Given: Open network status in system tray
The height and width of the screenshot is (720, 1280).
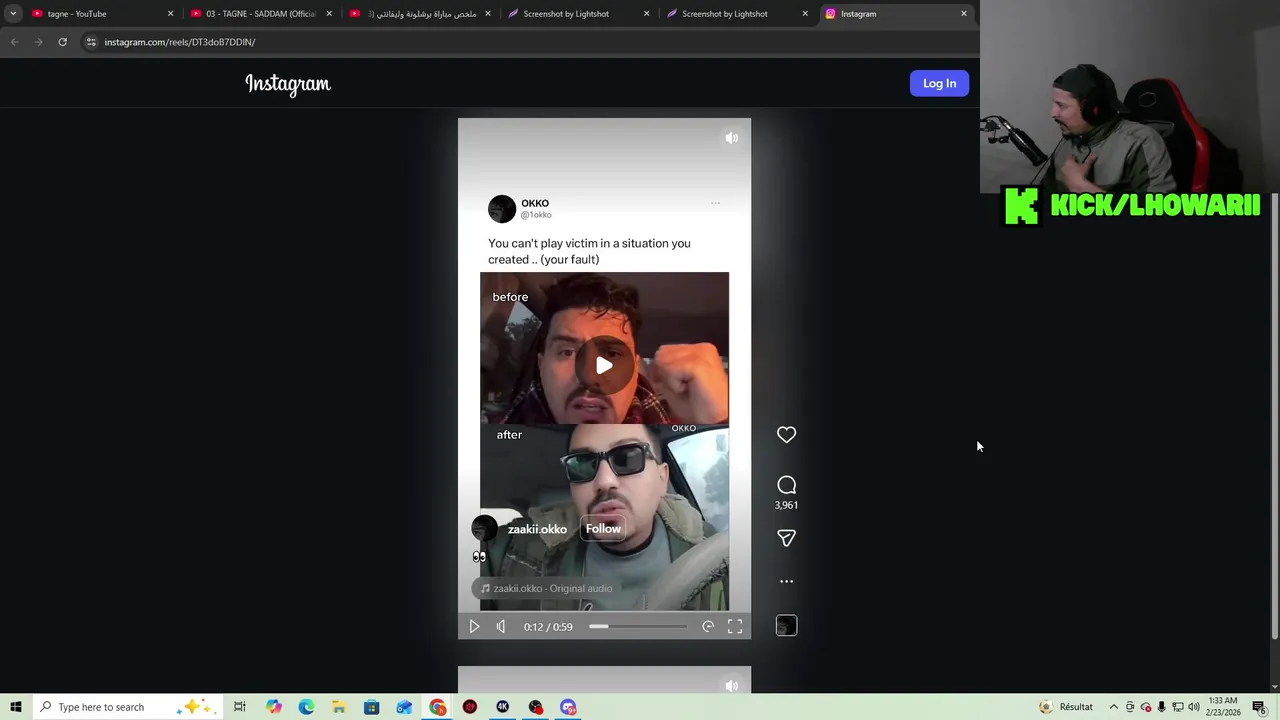Looking at the screenshot, I should [x=1177, y=707].
